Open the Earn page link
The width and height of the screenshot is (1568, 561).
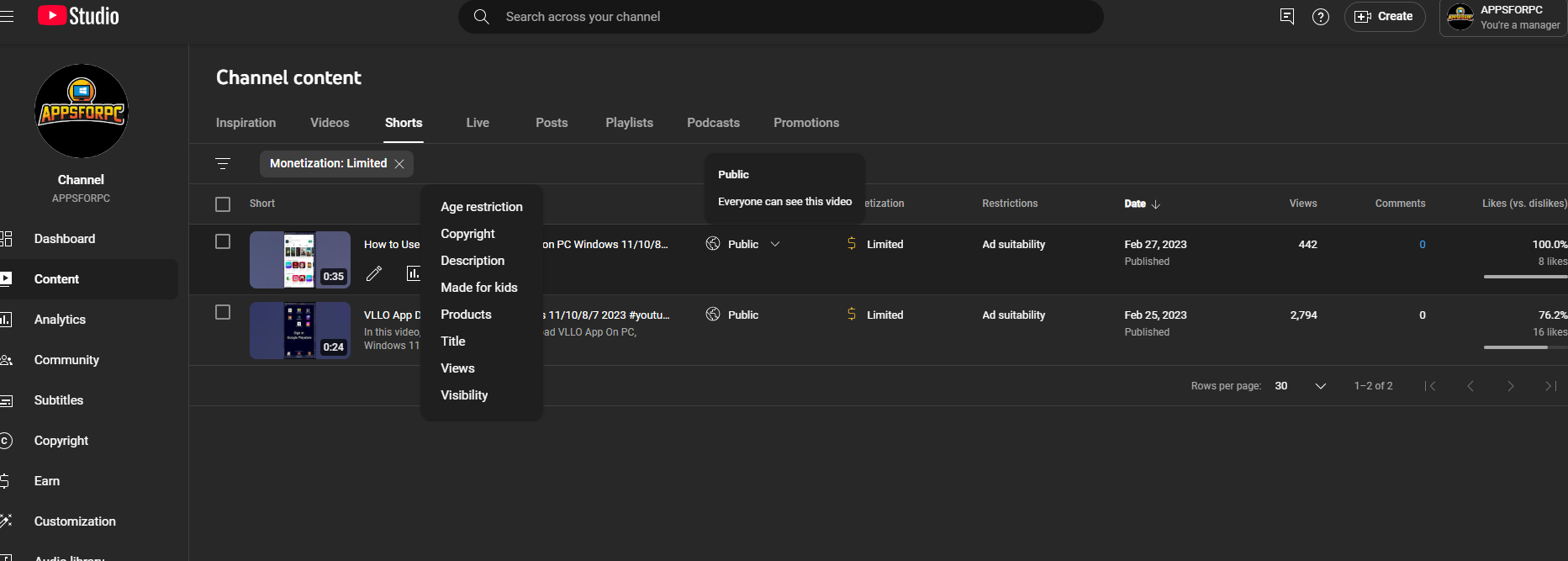coord(47,481)
